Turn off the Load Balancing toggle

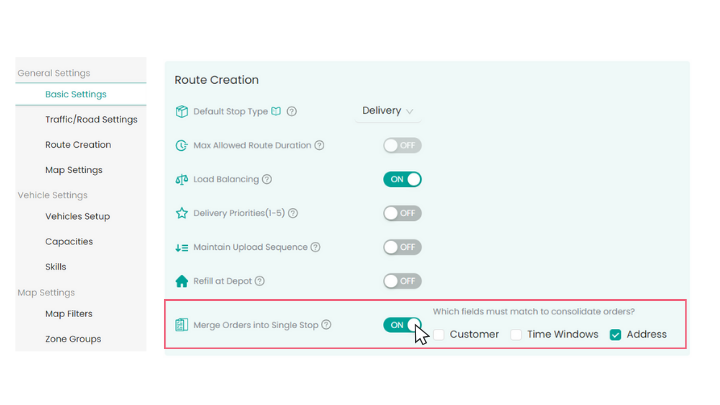click(x=402, y=179)
